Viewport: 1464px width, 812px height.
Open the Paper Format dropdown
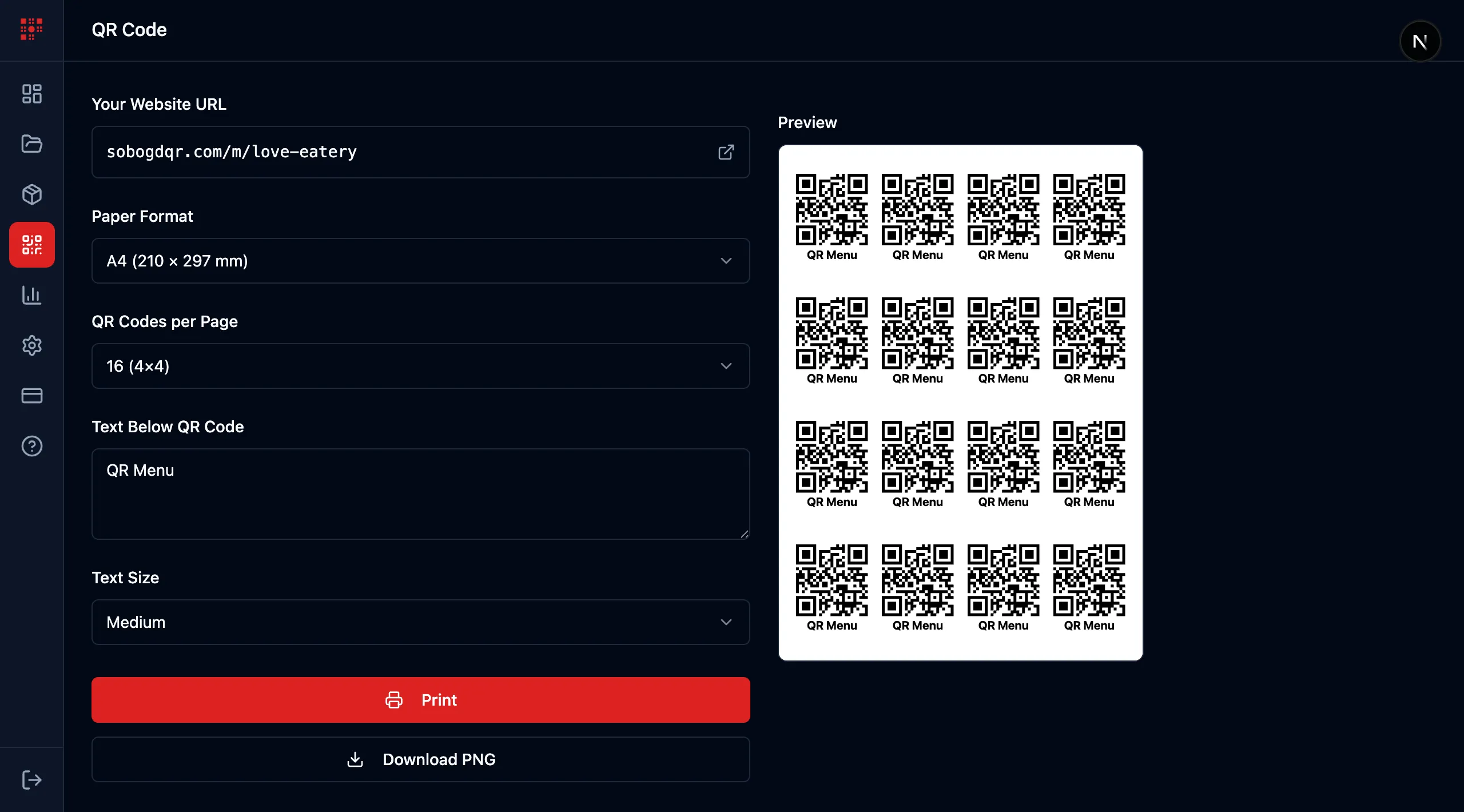click(x=420, y=261)
